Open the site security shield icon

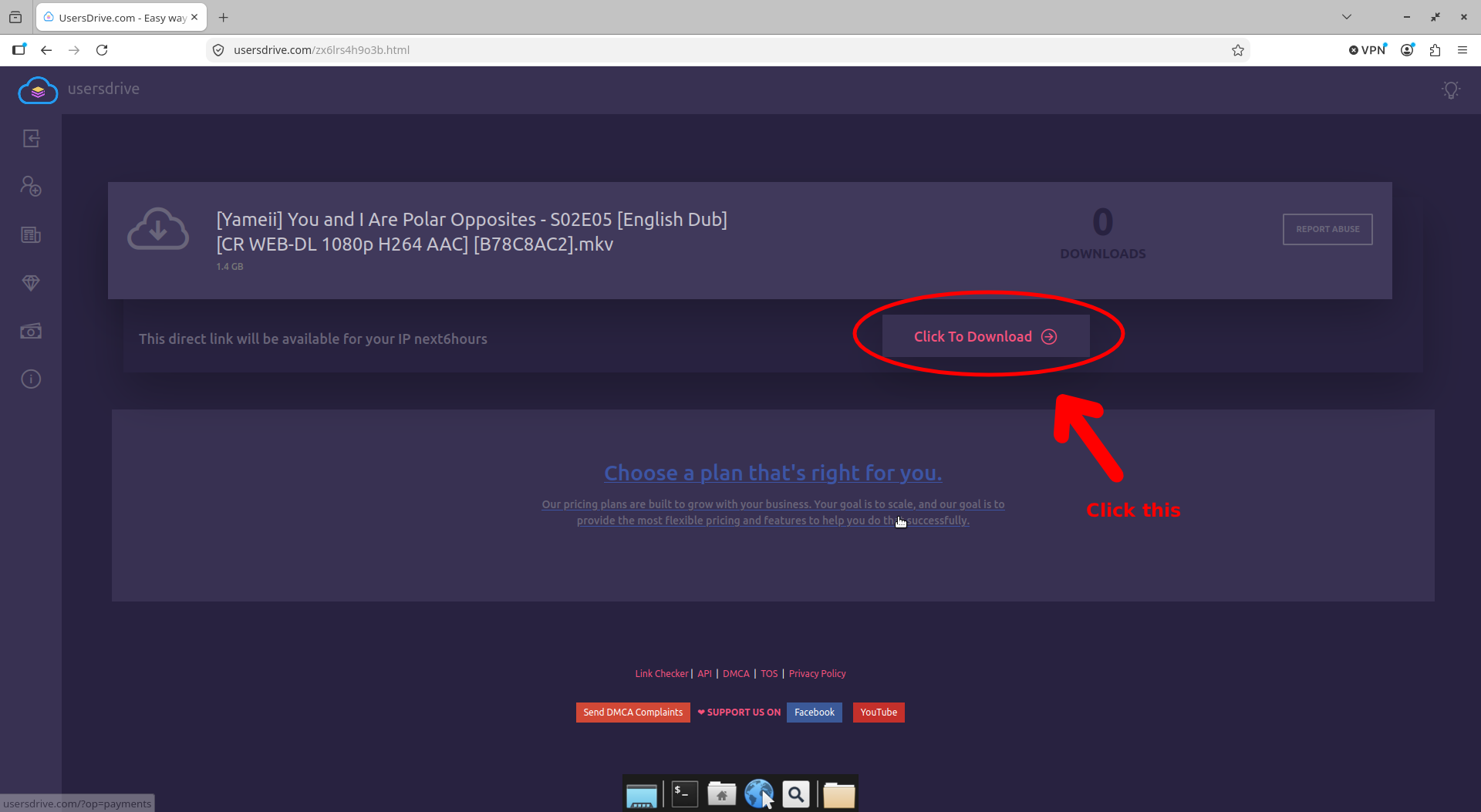pyautogui.click(x=218, y=50)
